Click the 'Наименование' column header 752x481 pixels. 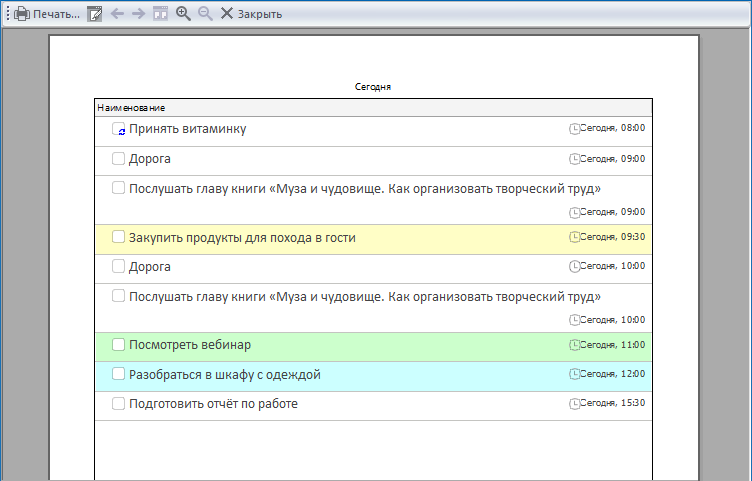373,108
